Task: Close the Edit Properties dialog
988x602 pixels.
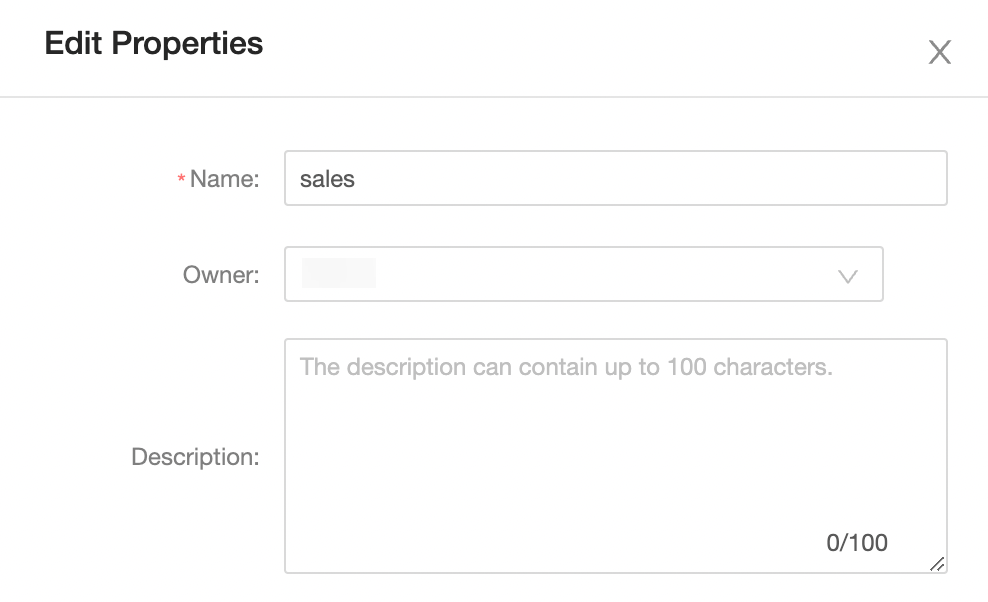Action: (x=939, y=52)
